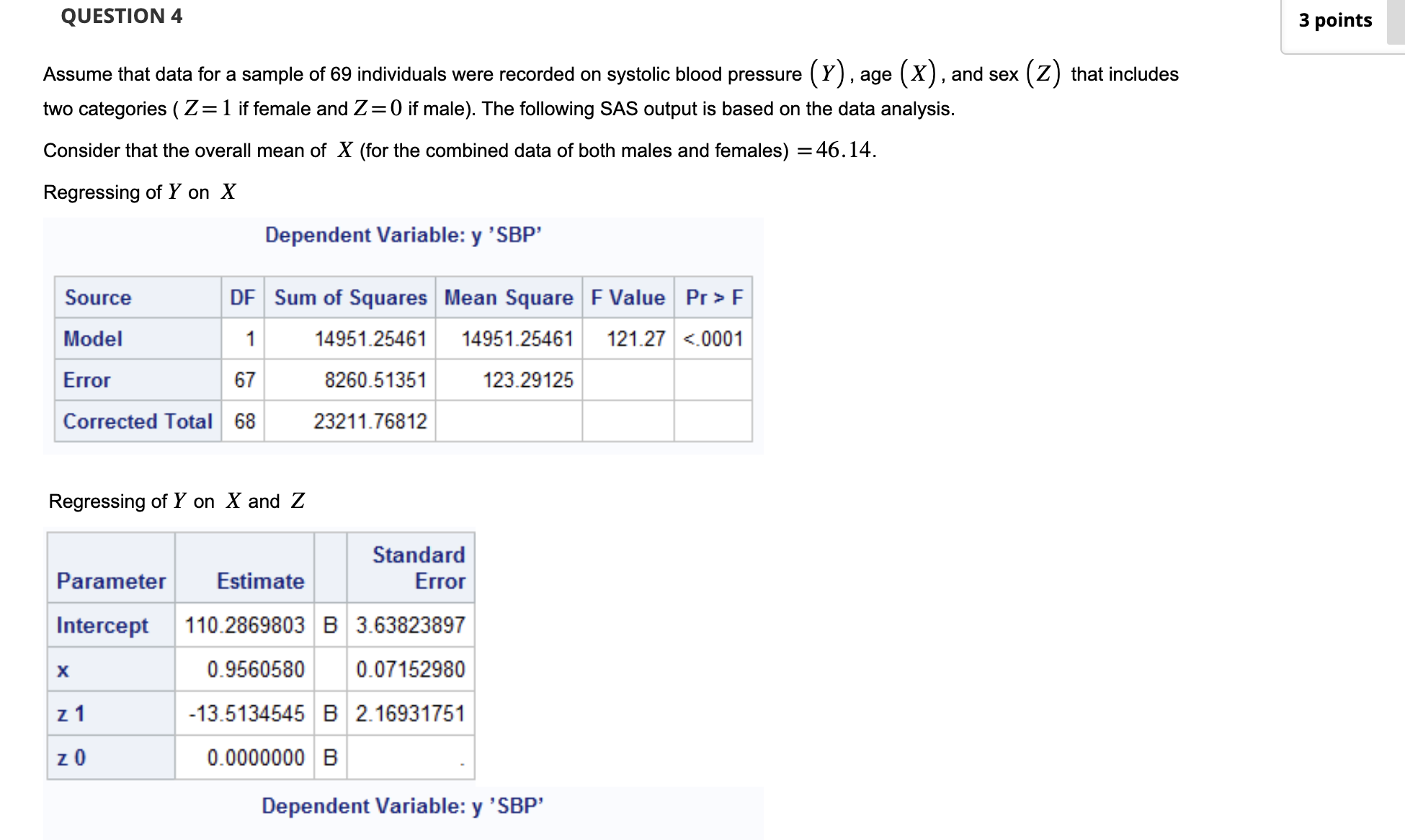Click the 3 points label
1405x840 pixels.
pos(1334,20)
